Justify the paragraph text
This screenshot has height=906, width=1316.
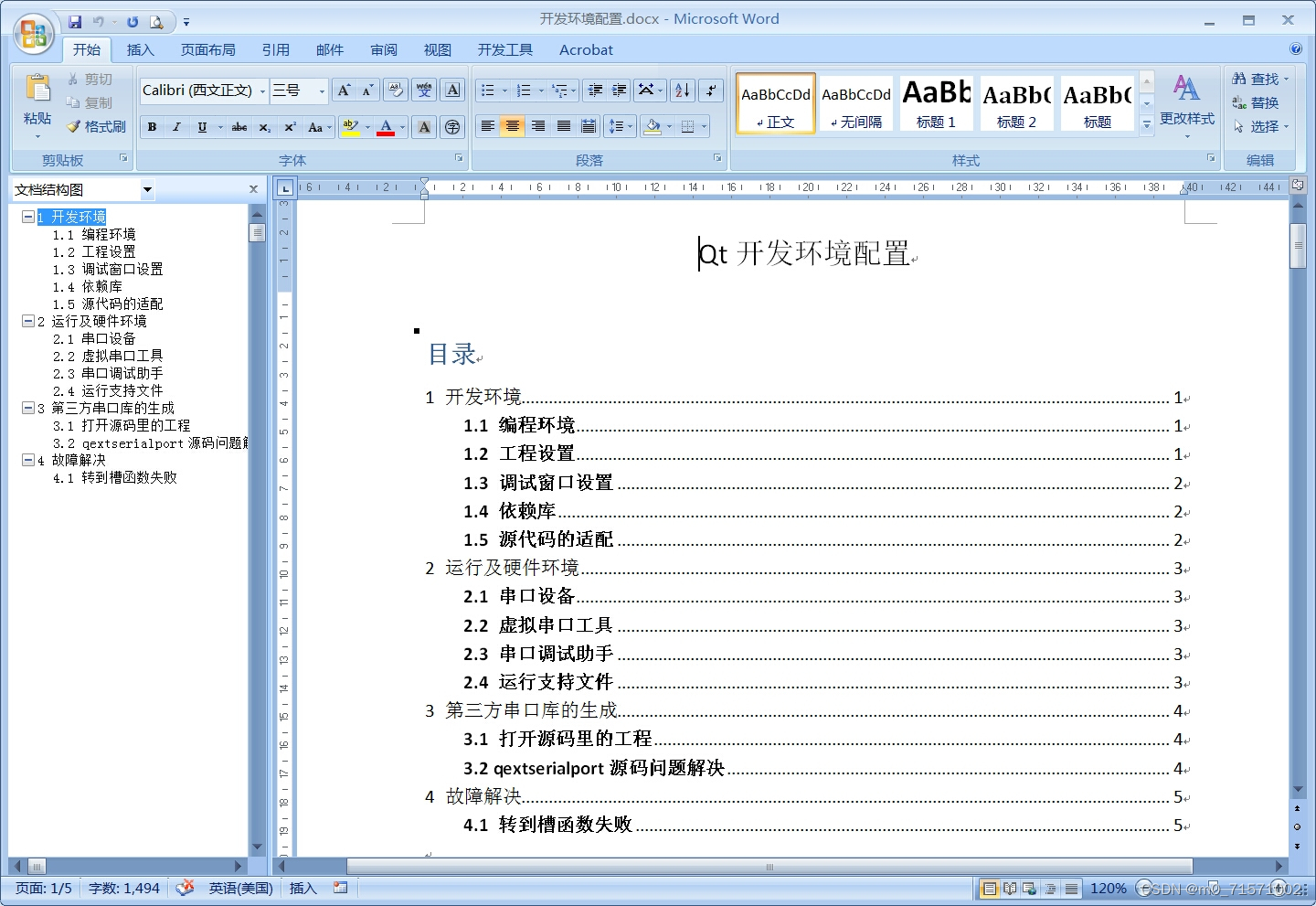[x=564, y=126]
